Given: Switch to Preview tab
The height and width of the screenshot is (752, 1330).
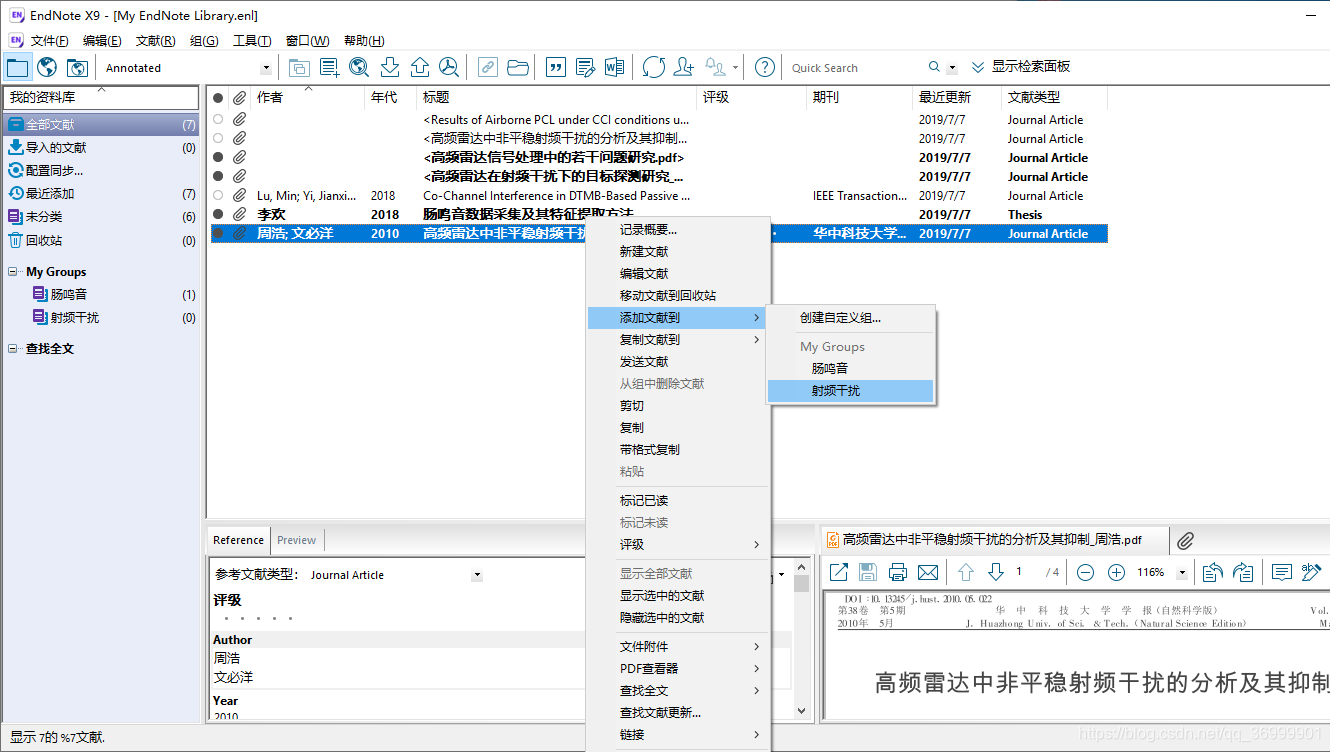Looking at the screenshot, I should [x=297, y=540].
